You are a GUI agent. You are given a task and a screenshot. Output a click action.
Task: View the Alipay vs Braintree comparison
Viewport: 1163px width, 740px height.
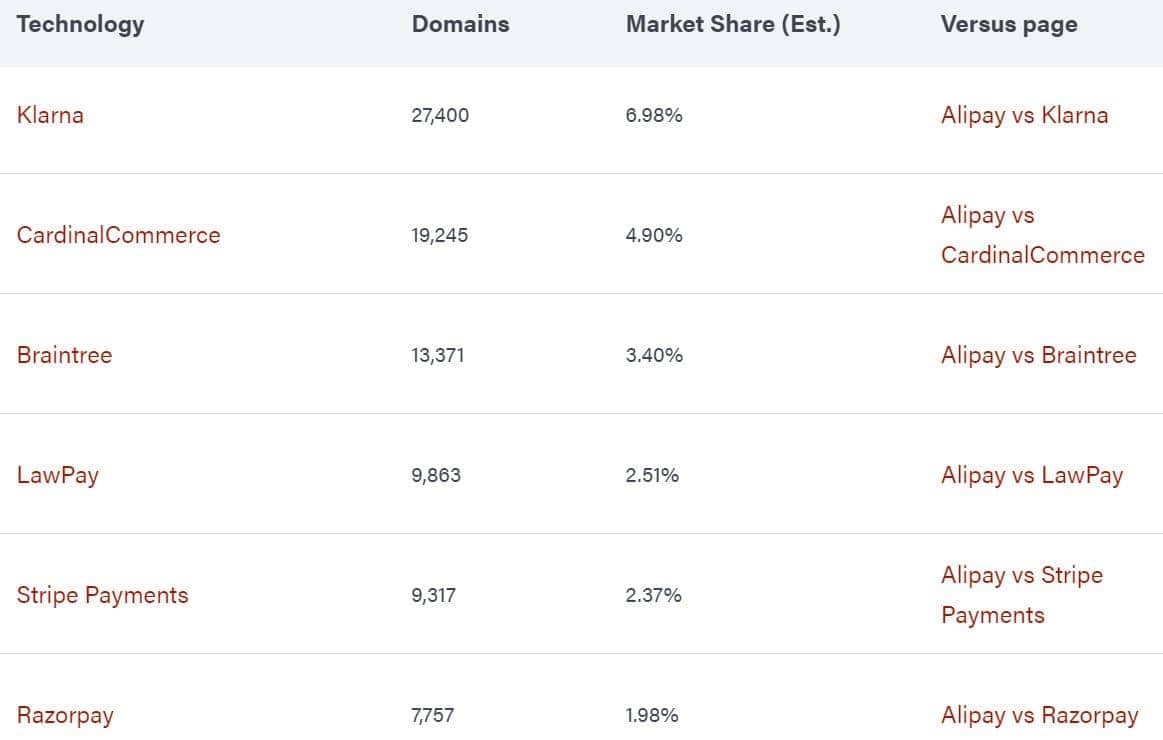click(1038, 355)
